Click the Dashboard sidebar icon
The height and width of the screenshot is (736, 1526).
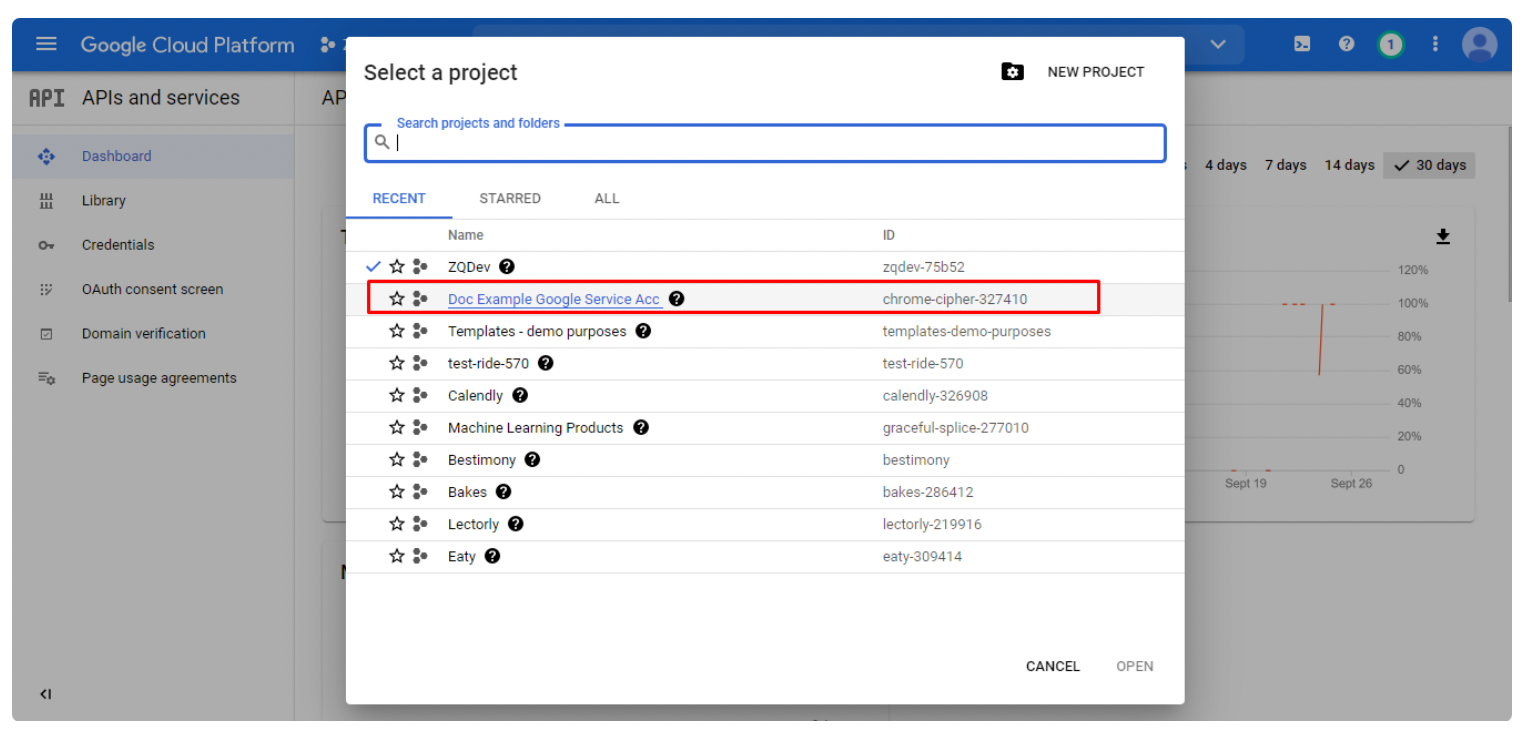(46, 156)
